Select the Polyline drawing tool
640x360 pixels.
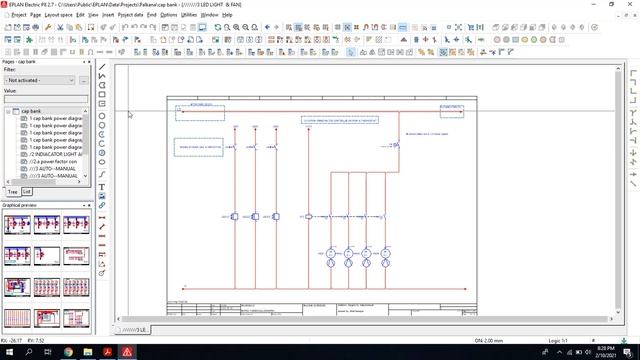[x=102, y=76]
